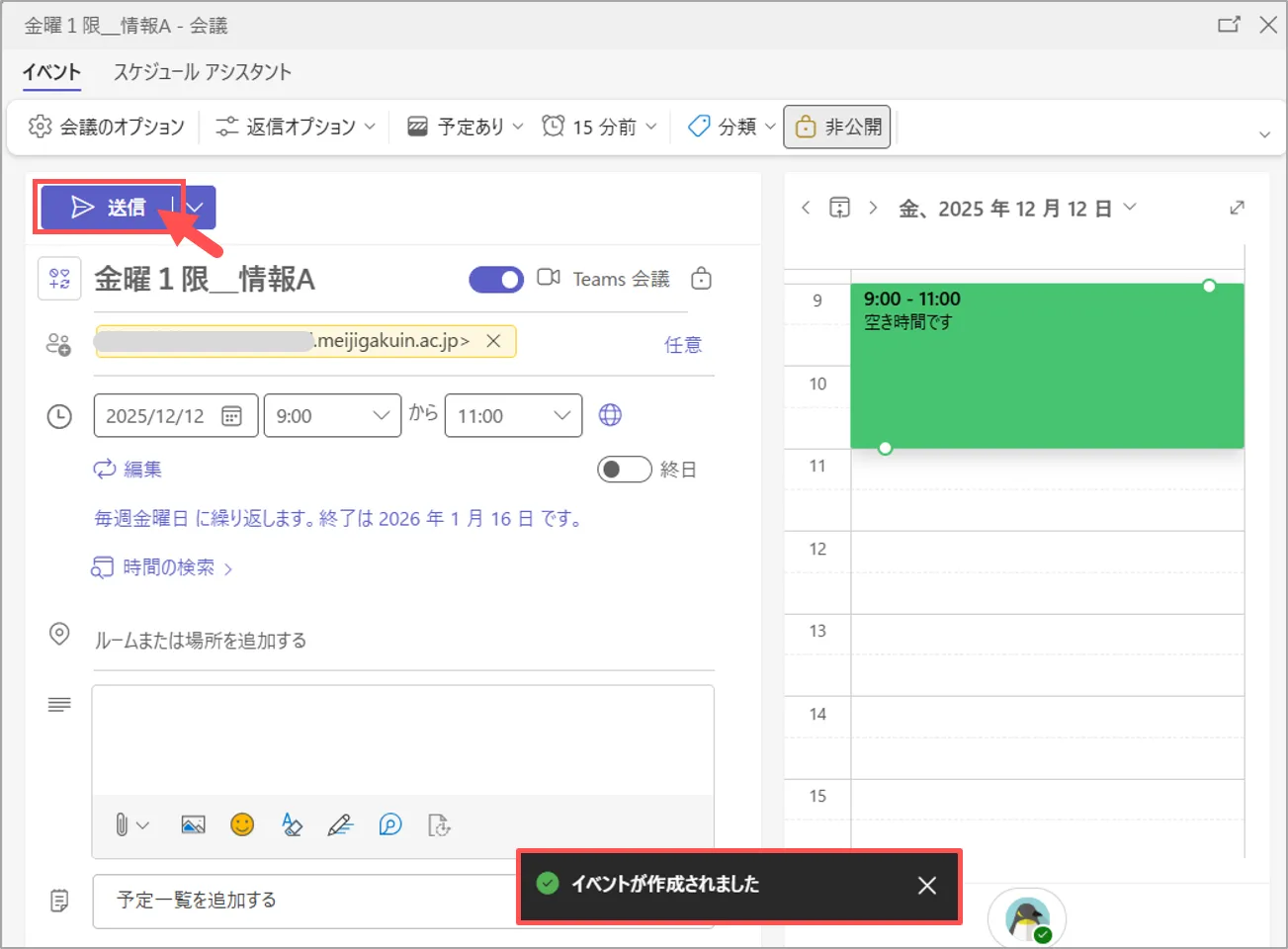1288x949 pixels.
Task: Click the today icon in calendar header
Action: click(839, 208)
